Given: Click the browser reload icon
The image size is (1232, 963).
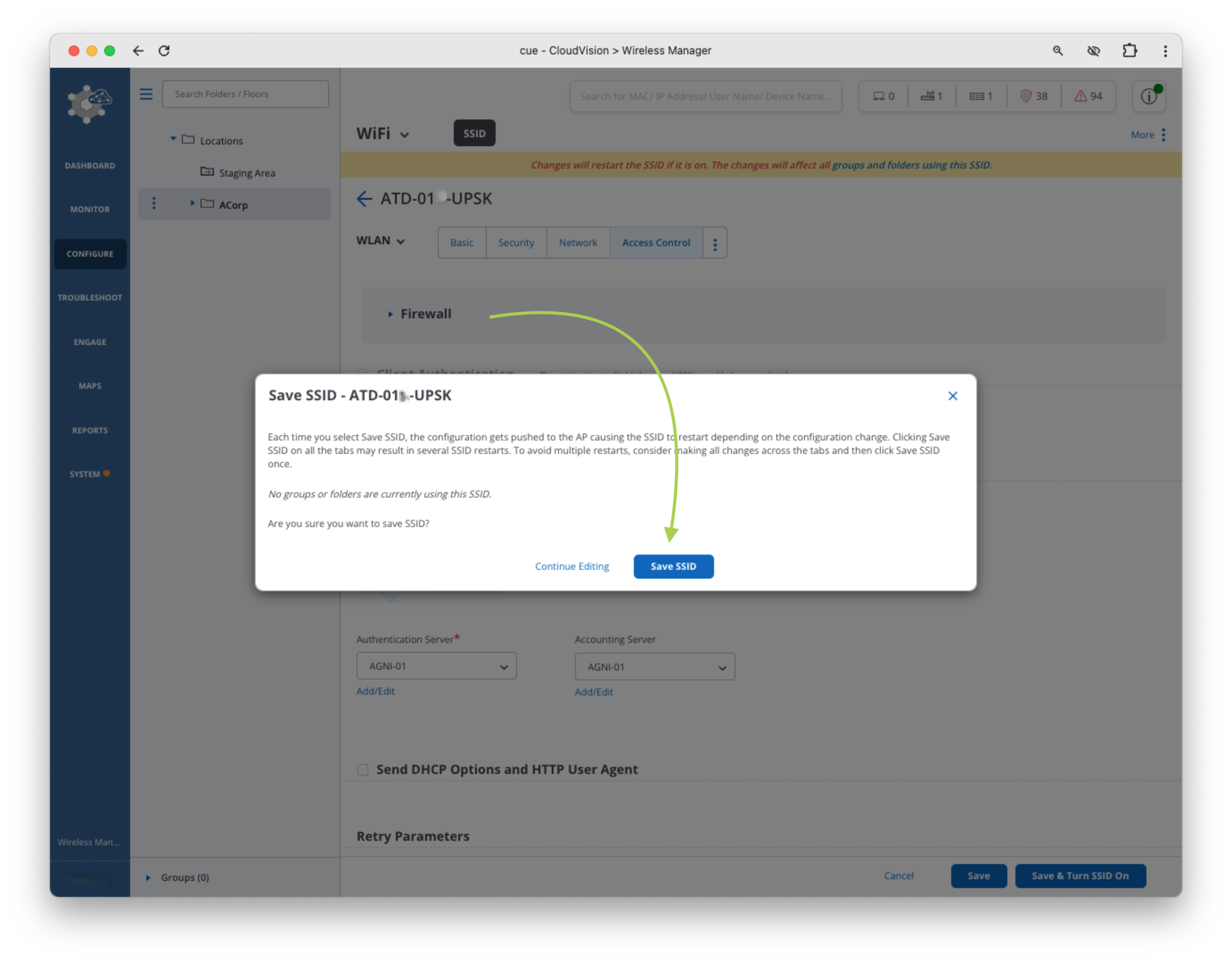Looking at the screenshot, I should [x=164, y=51].
